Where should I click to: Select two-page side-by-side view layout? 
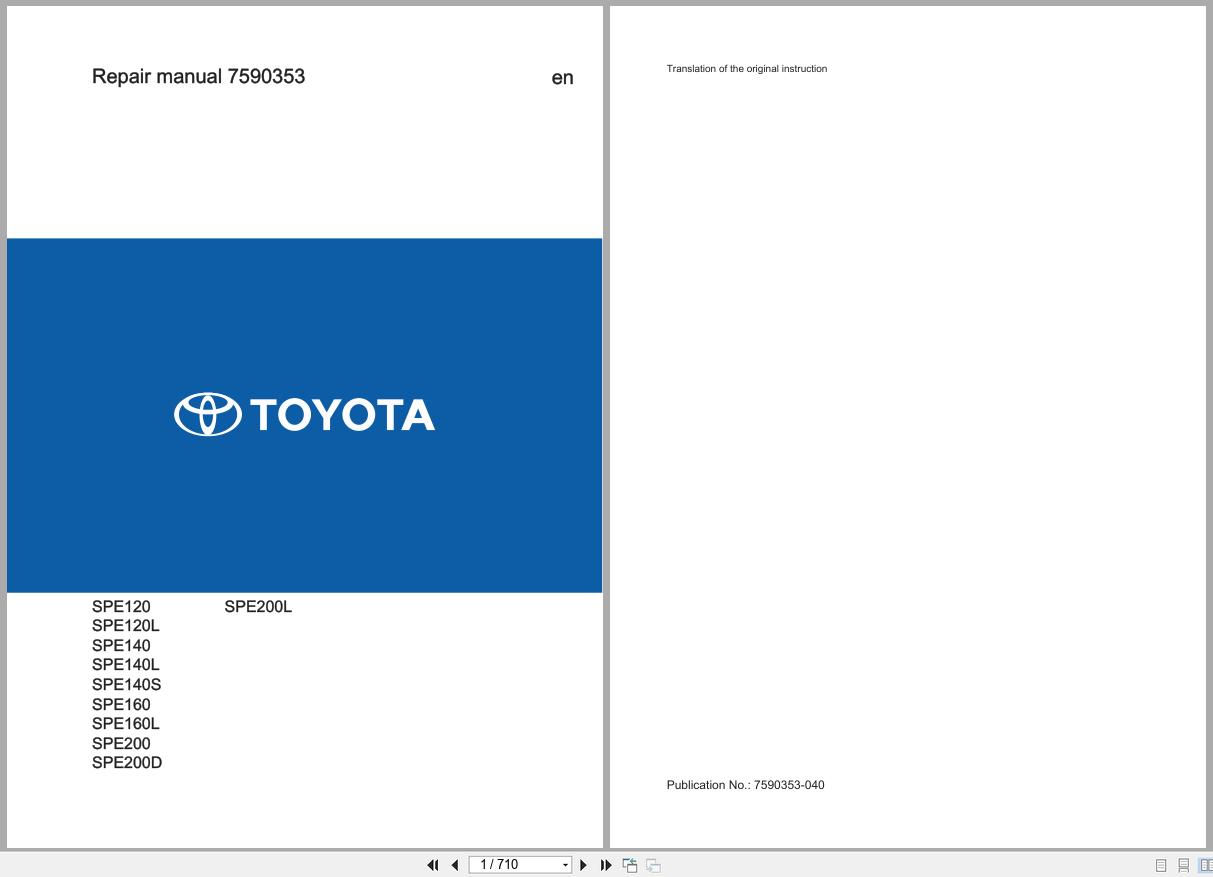click(x=1205, y=866)
